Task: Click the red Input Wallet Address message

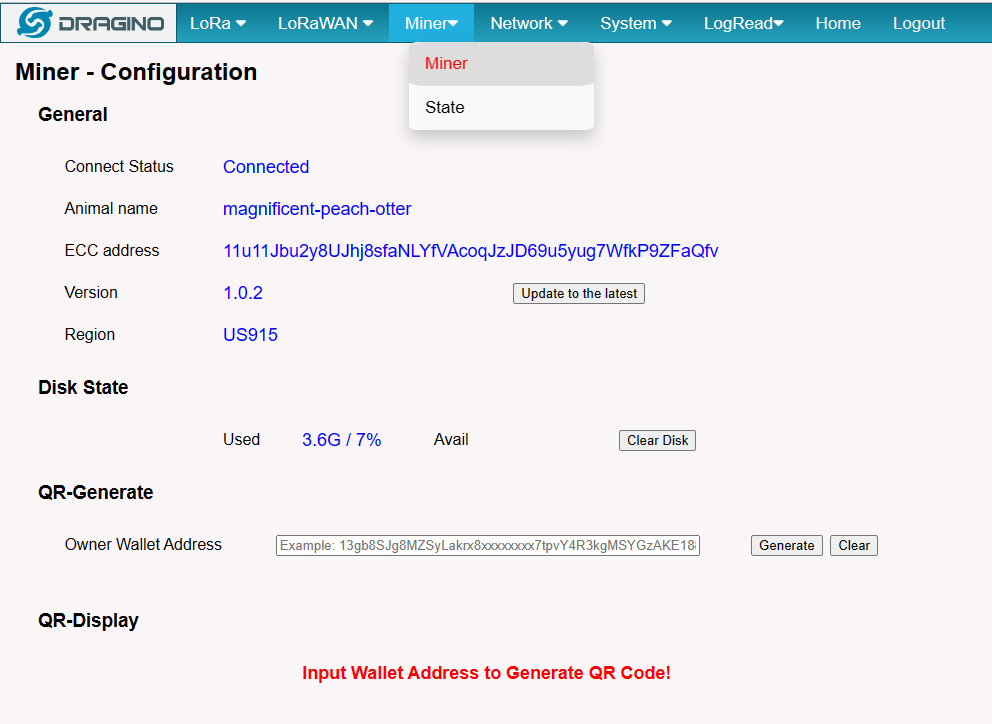Action: (487, 673)
